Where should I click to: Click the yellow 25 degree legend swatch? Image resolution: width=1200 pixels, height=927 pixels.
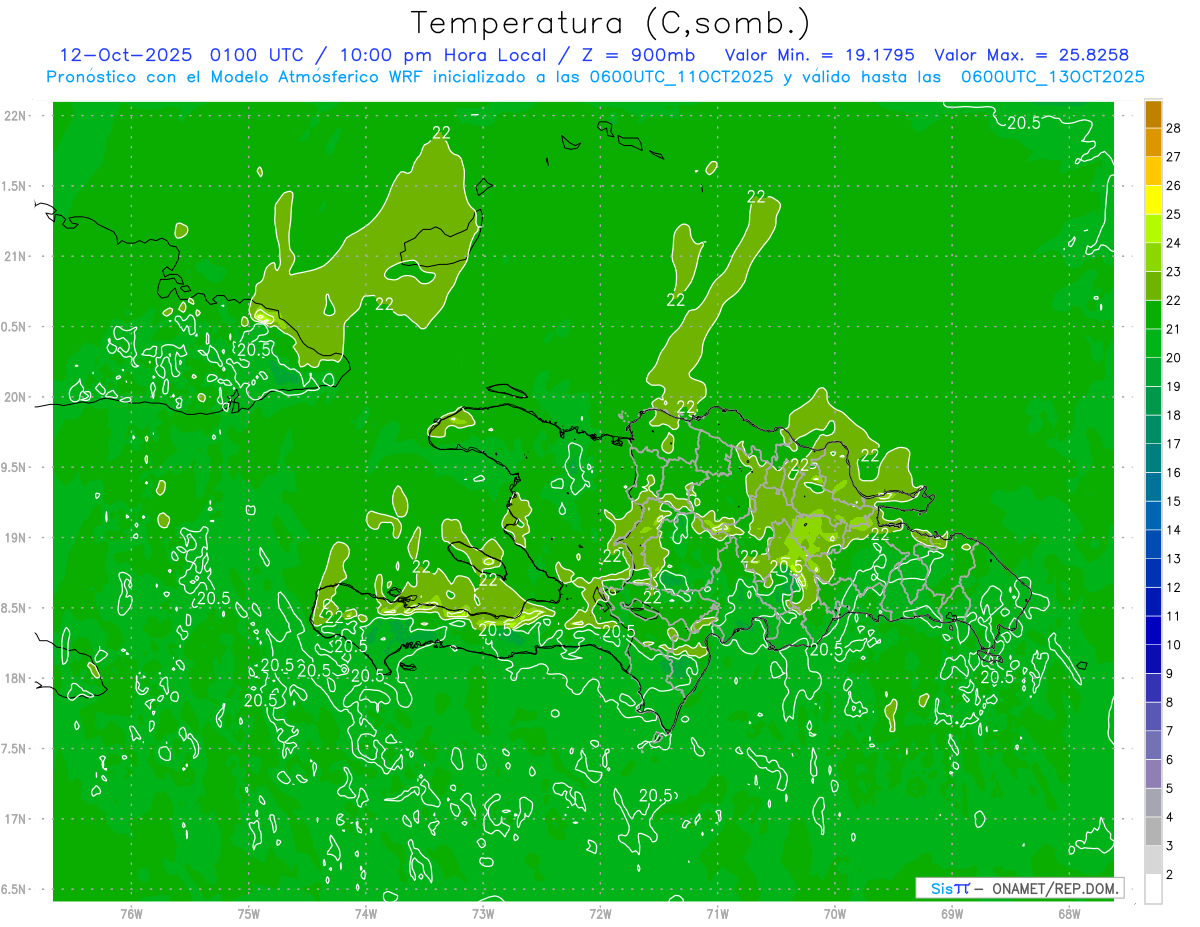tap(1153, 200)
